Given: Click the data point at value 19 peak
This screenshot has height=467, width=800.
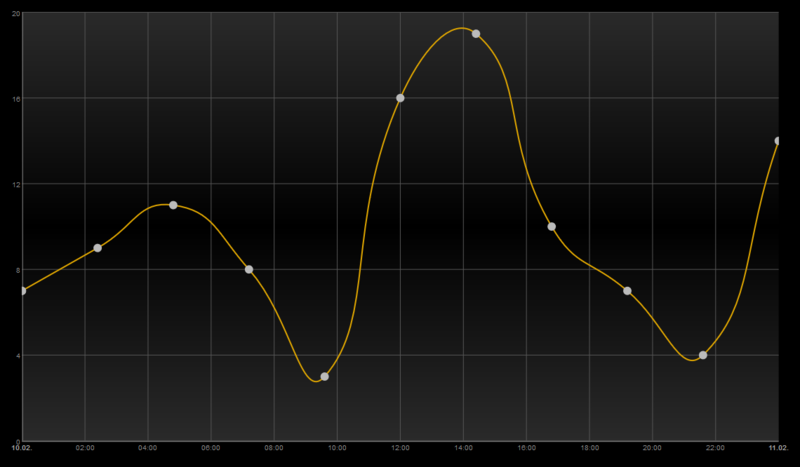Looking at the screenshot, I should (x=476, y=34).
